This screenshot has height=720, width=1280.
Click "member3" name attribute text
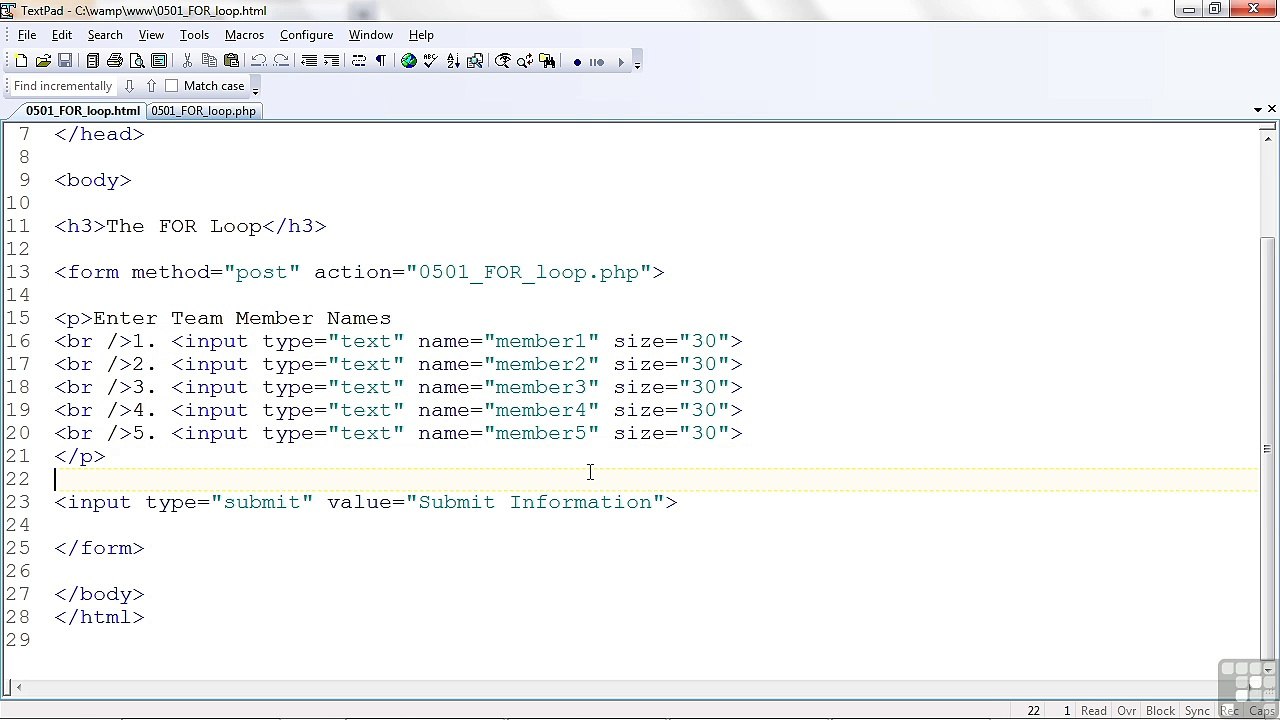pos(541,387)
